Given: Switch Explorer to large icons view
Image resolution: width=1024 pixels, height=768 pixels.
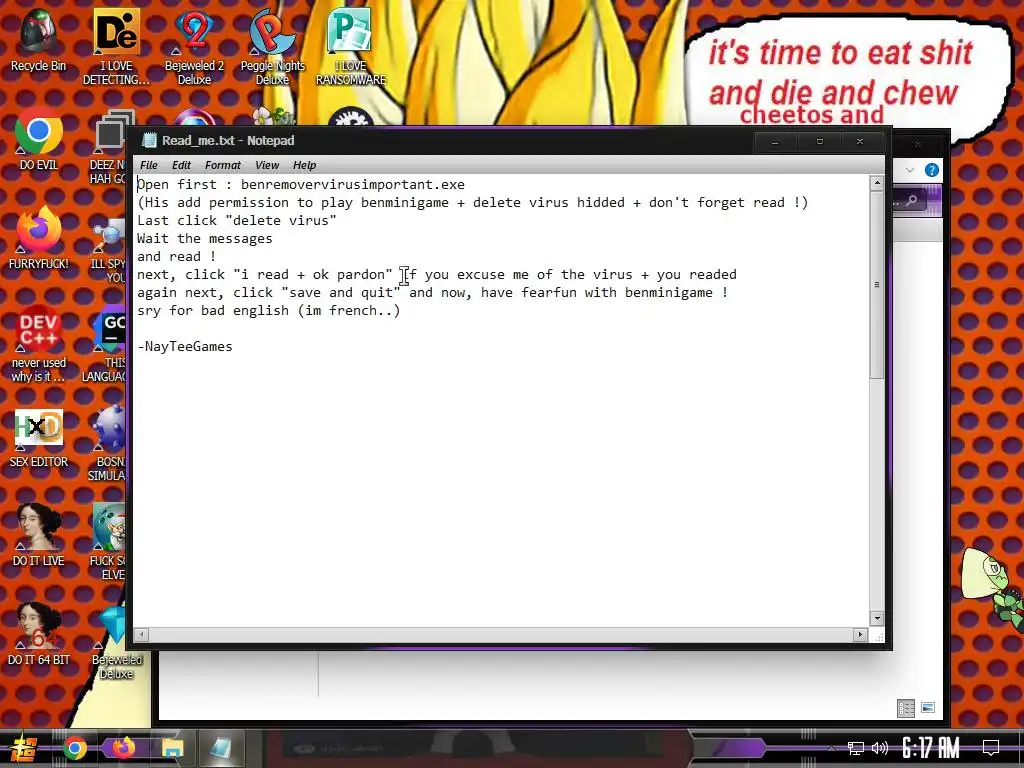Looking at the screenshot, I should [927, 708].
